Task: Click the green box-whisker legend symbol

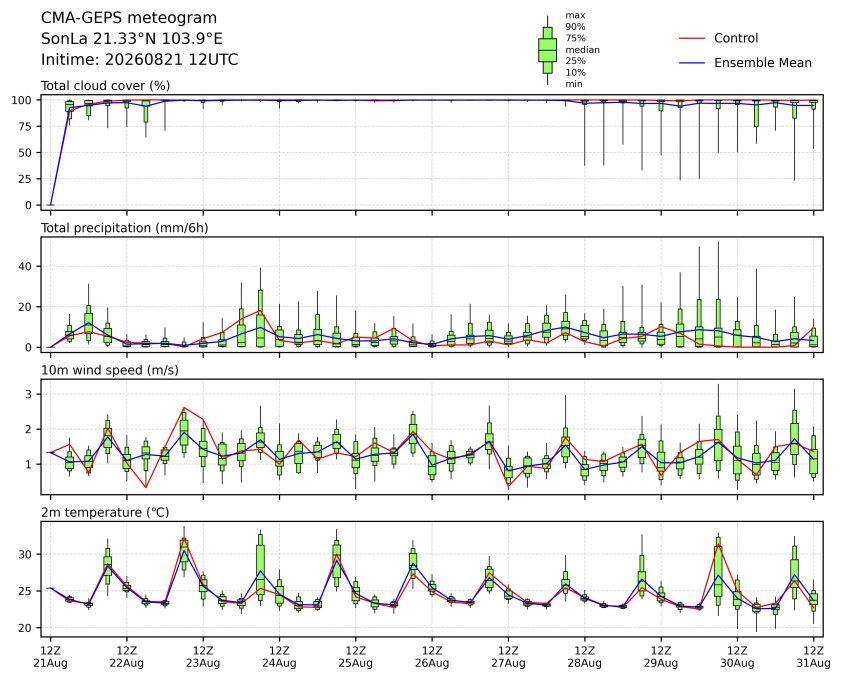Action: pos(547,50)
